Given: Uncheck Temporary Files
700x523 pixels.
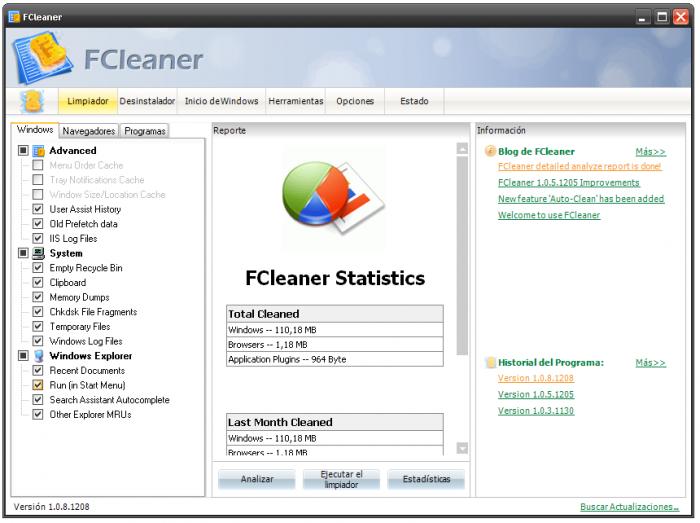Looking at the screenshot, I should [x=38, y=326].
